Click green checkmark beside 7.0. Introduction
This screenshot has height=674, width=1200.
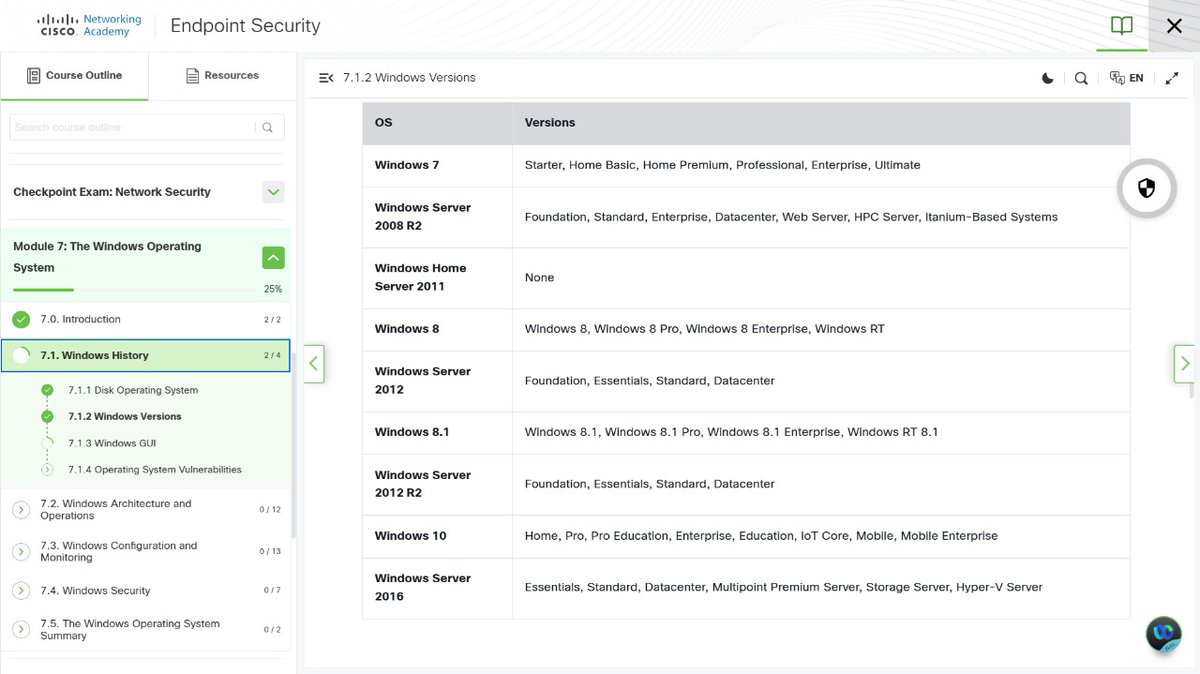pyautogui.click(x=21, y=320)
